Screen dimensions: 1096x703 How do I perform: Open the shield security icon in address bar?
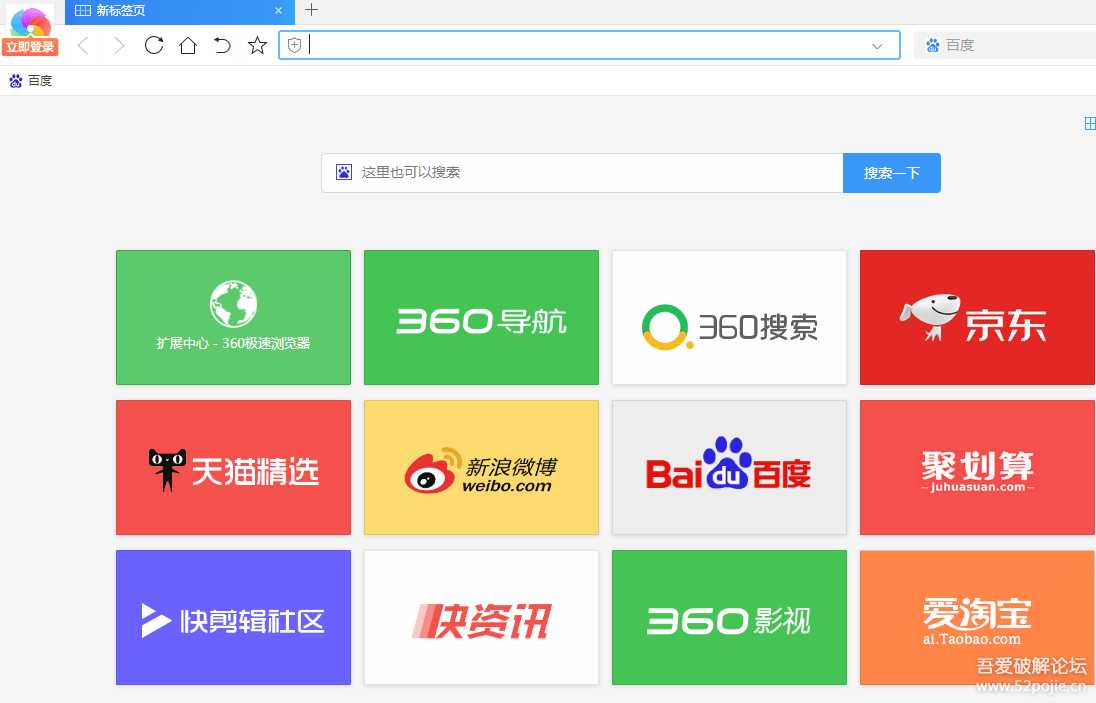[293, 45]
